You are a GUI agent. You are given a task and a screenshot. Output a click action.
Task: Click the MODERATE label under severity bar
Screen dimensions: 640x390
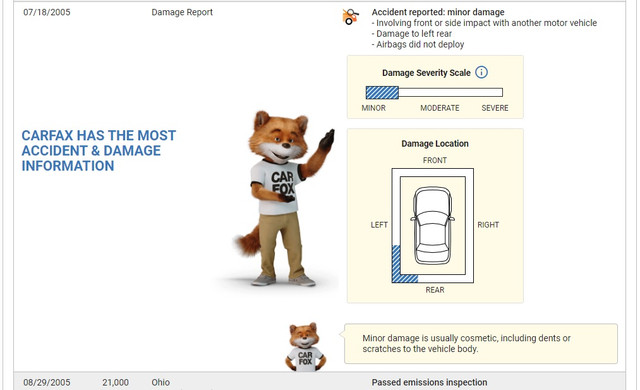click(x=440, y=108)
